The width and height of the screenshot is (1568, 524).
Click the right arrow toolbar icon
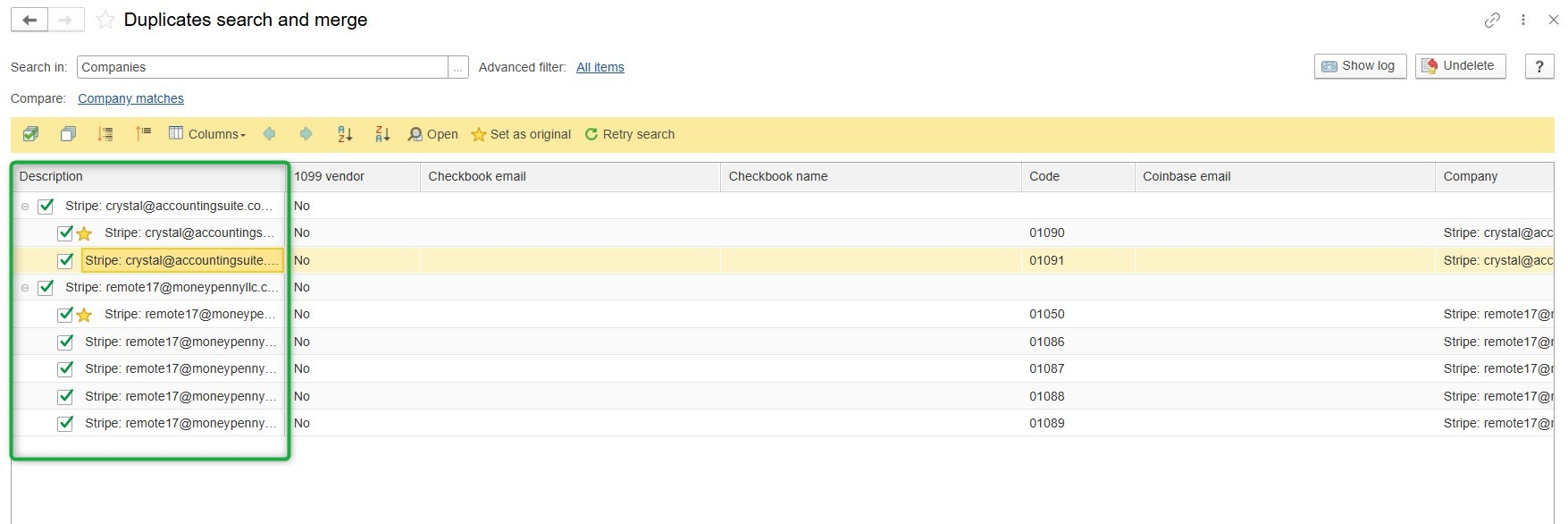coord(306,134)
